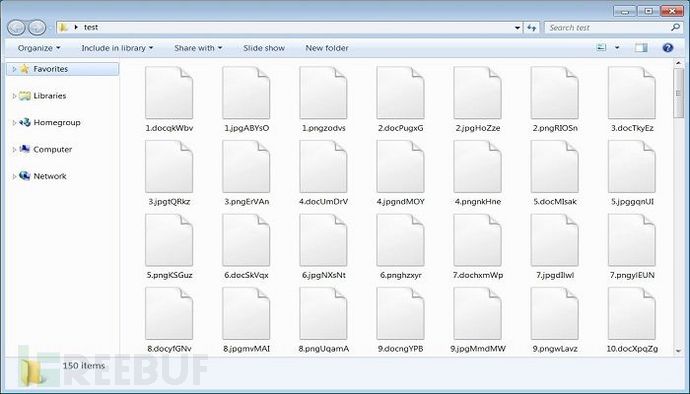Viewport: 690px width, 394px height.
Task: Click the New folder button
Action: pyautogui.click(x=327, y=48)
